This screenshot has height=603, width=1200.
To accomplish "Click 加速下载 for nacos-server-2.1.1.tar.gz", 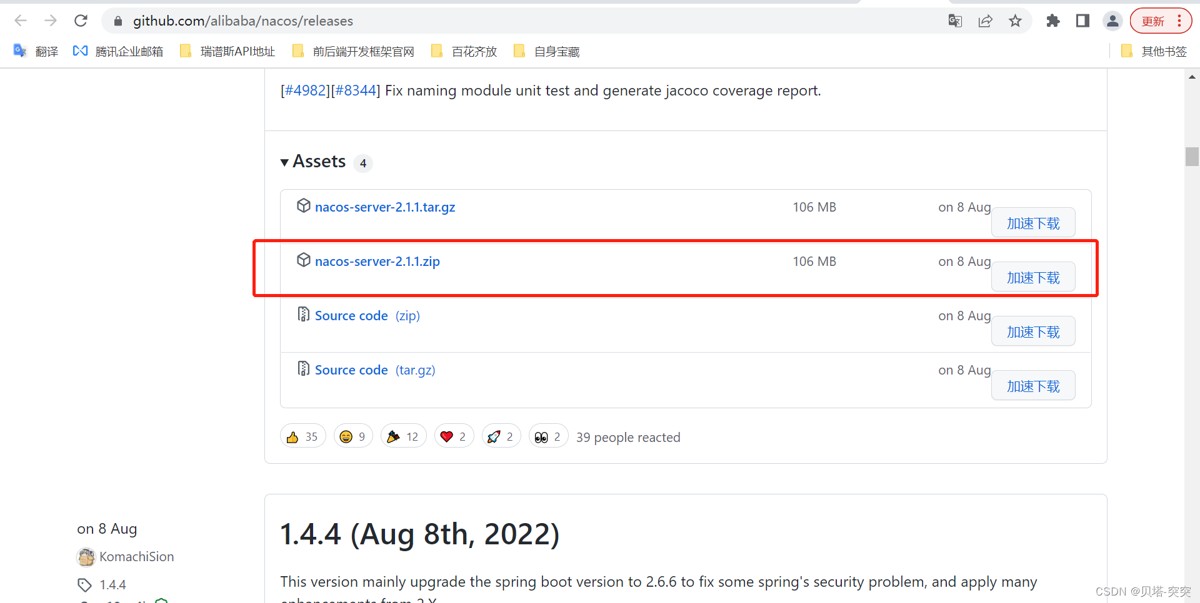I will [1033, 223].
